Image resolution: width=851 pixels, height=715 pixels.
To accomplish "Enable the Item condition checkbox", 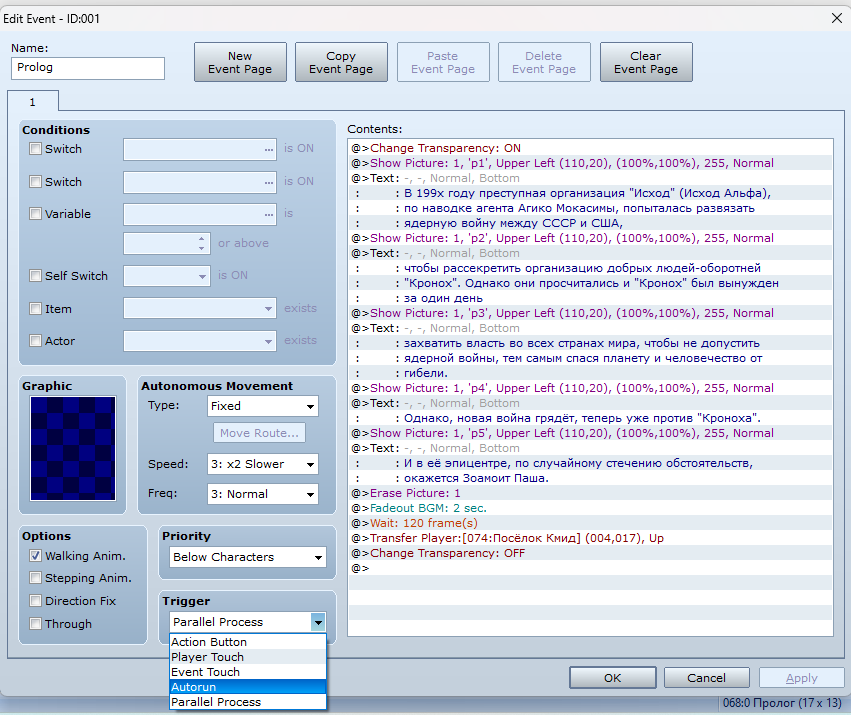I will (35, 309).
